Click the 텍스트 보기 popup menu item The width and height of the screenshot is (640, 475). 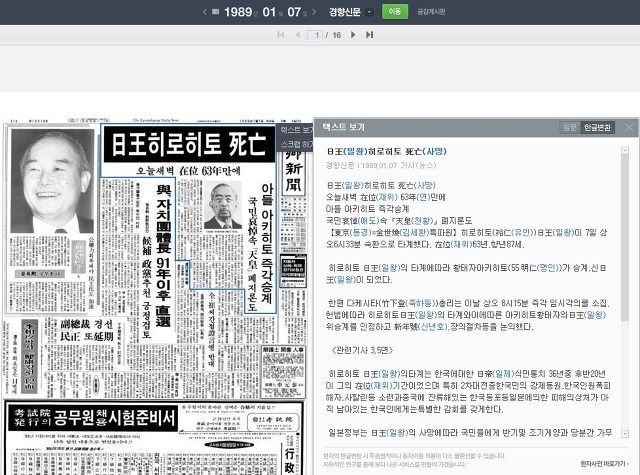pyautogui.click(x=296, y=130)
